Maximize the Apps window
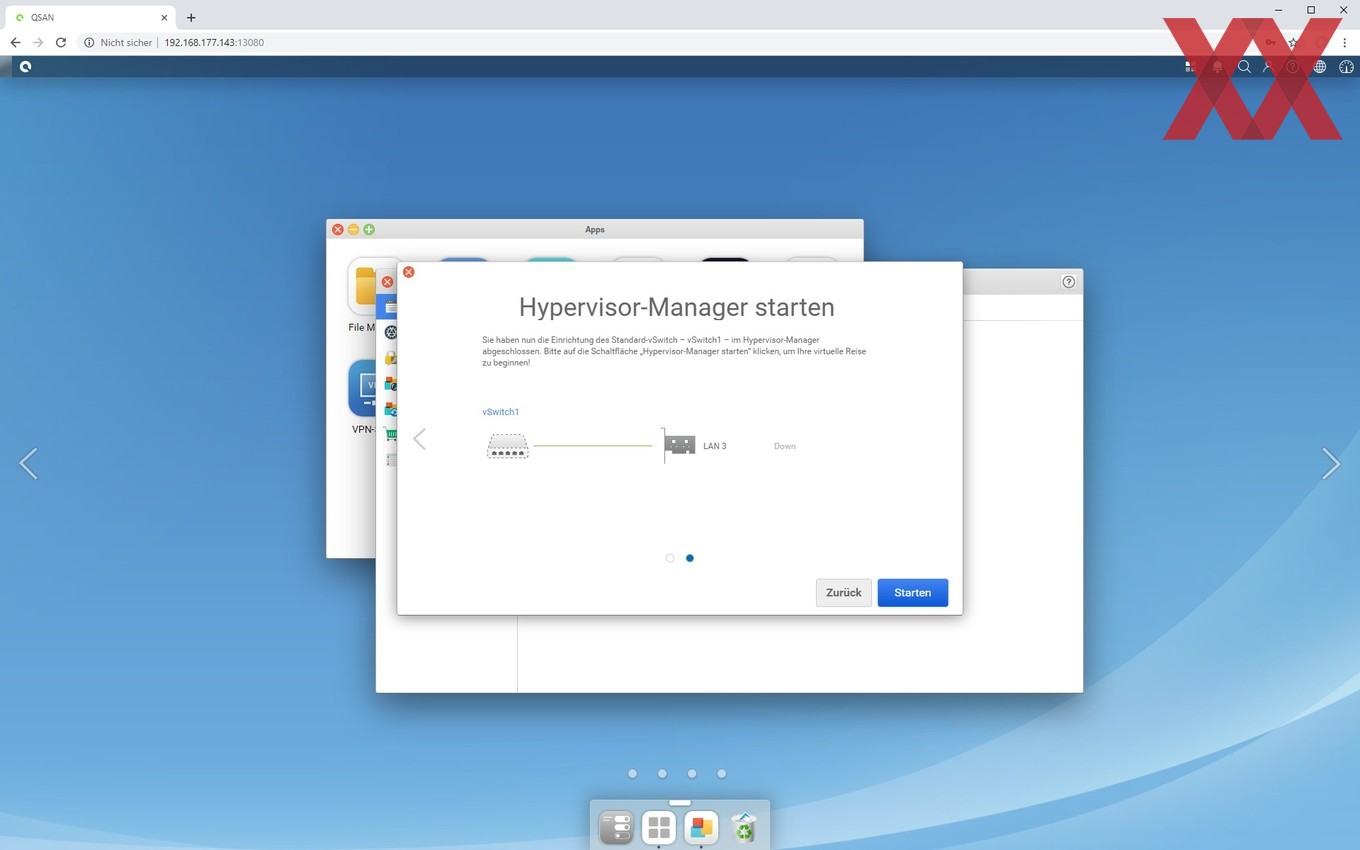The height and width of the screenshot is (850, 1360). (x=369, y=230)
